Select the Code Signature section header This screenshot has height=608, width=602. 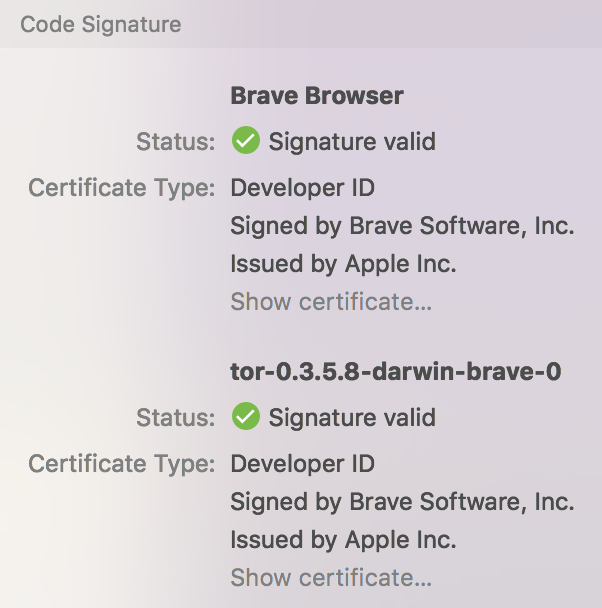click(x=100, y=24)
